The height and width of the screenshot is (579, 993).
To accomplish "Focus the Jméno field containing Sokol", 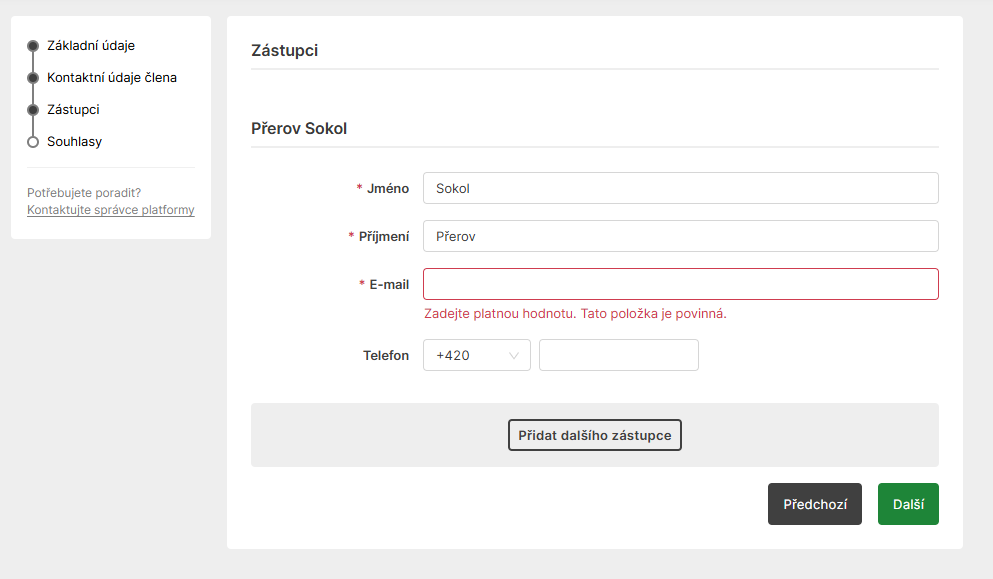I will (680, 188).
